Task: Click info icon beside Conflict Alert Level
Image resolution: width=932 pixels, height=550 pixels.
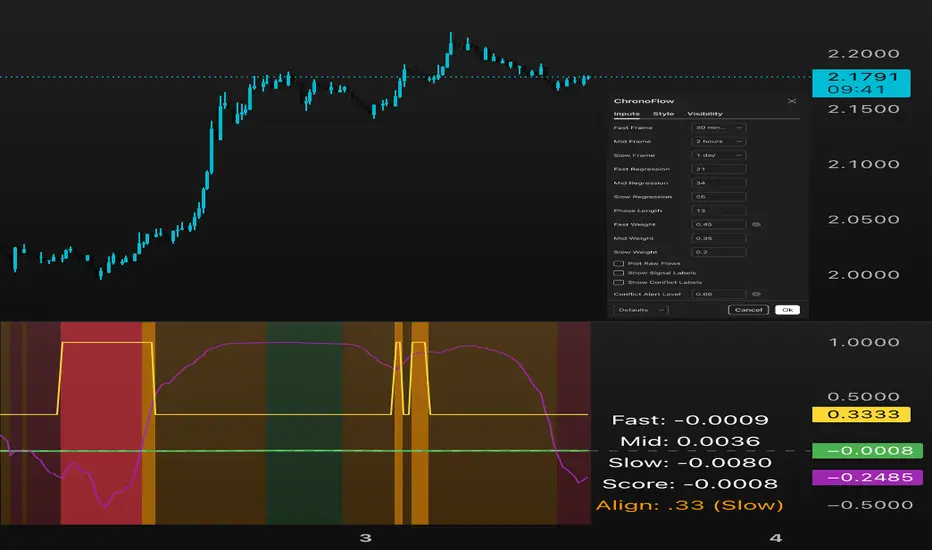Action: pyautogui.click(x=755, y=295)
